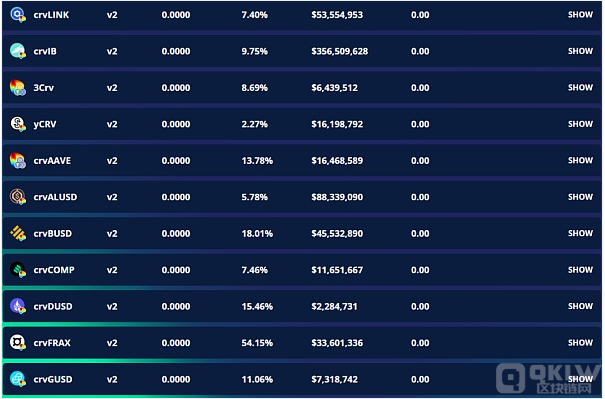Click the 54.15% growth value for crvFRAX

pos(257,343)
